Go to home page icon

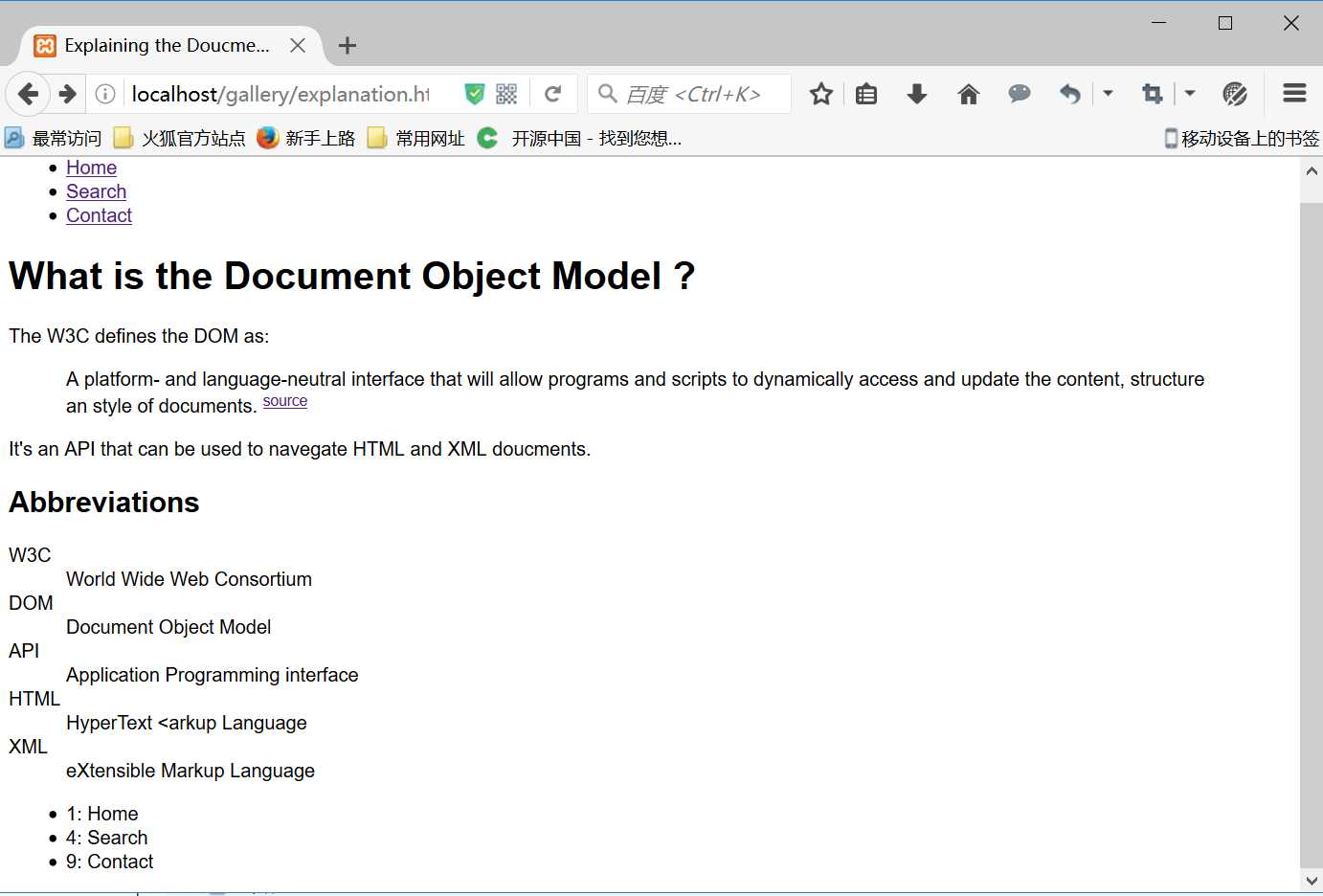pyautogui.click(x=969, y=94)
